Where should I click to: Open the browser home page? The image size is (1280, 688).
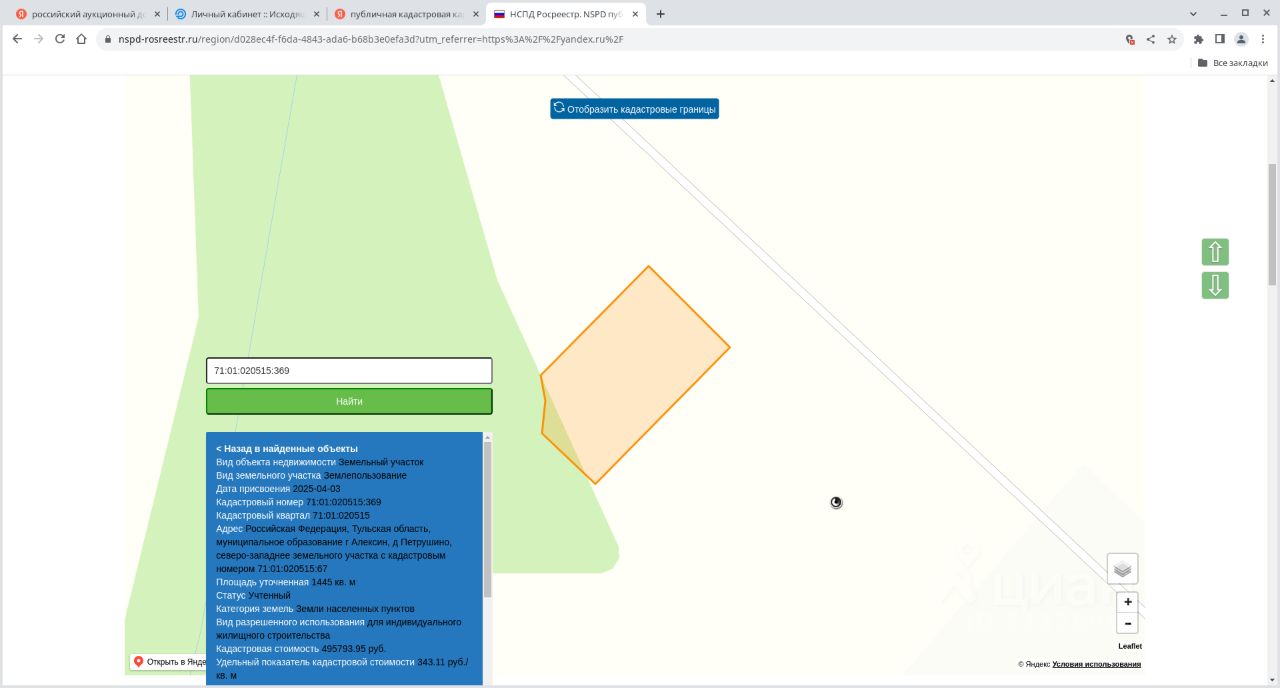(x=81, y=39)
